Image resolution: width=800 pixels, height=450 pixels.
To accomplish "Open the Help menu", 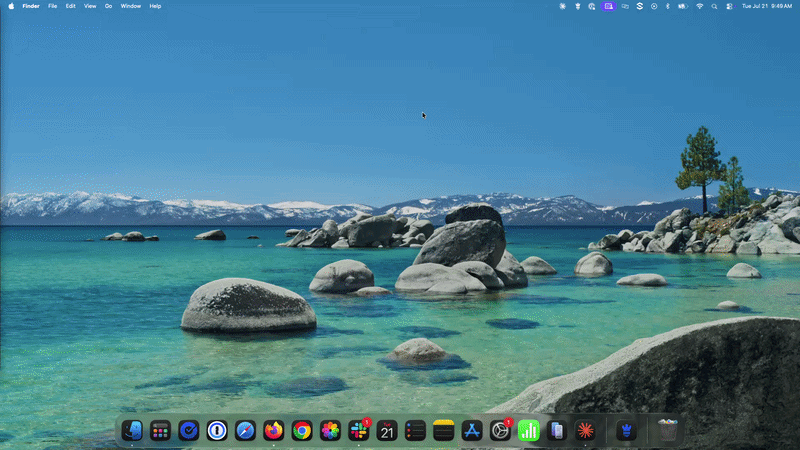I will (155, 6).
